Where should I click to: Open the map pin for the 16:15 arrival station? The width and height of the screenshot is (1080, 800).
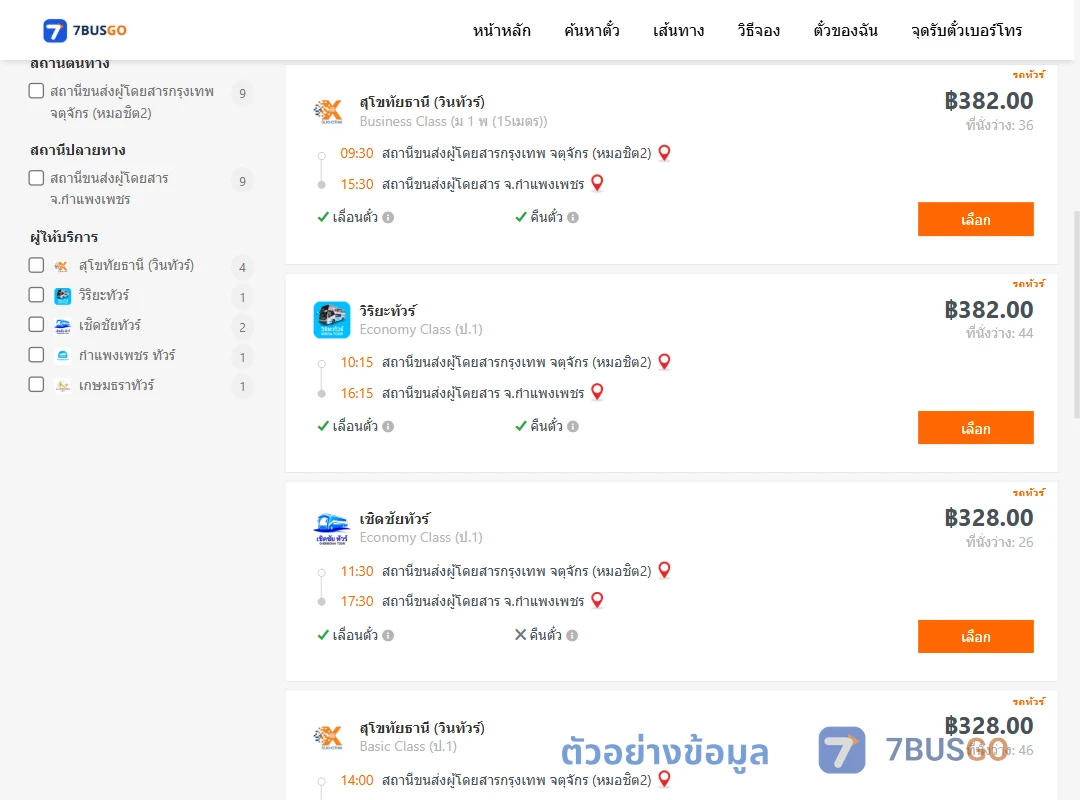tap(598, 392)
